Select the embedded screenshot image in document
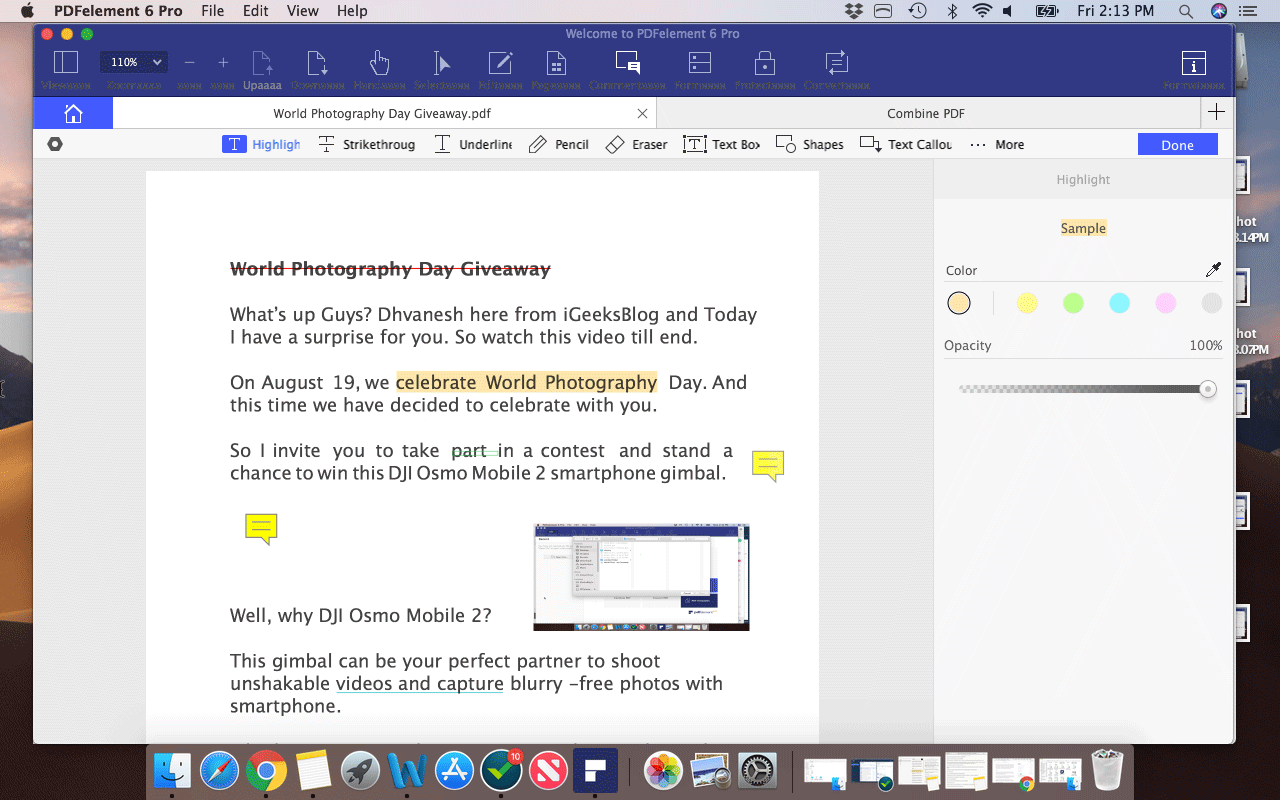The height and width of the screenshot is (800, 1280). 641,577
